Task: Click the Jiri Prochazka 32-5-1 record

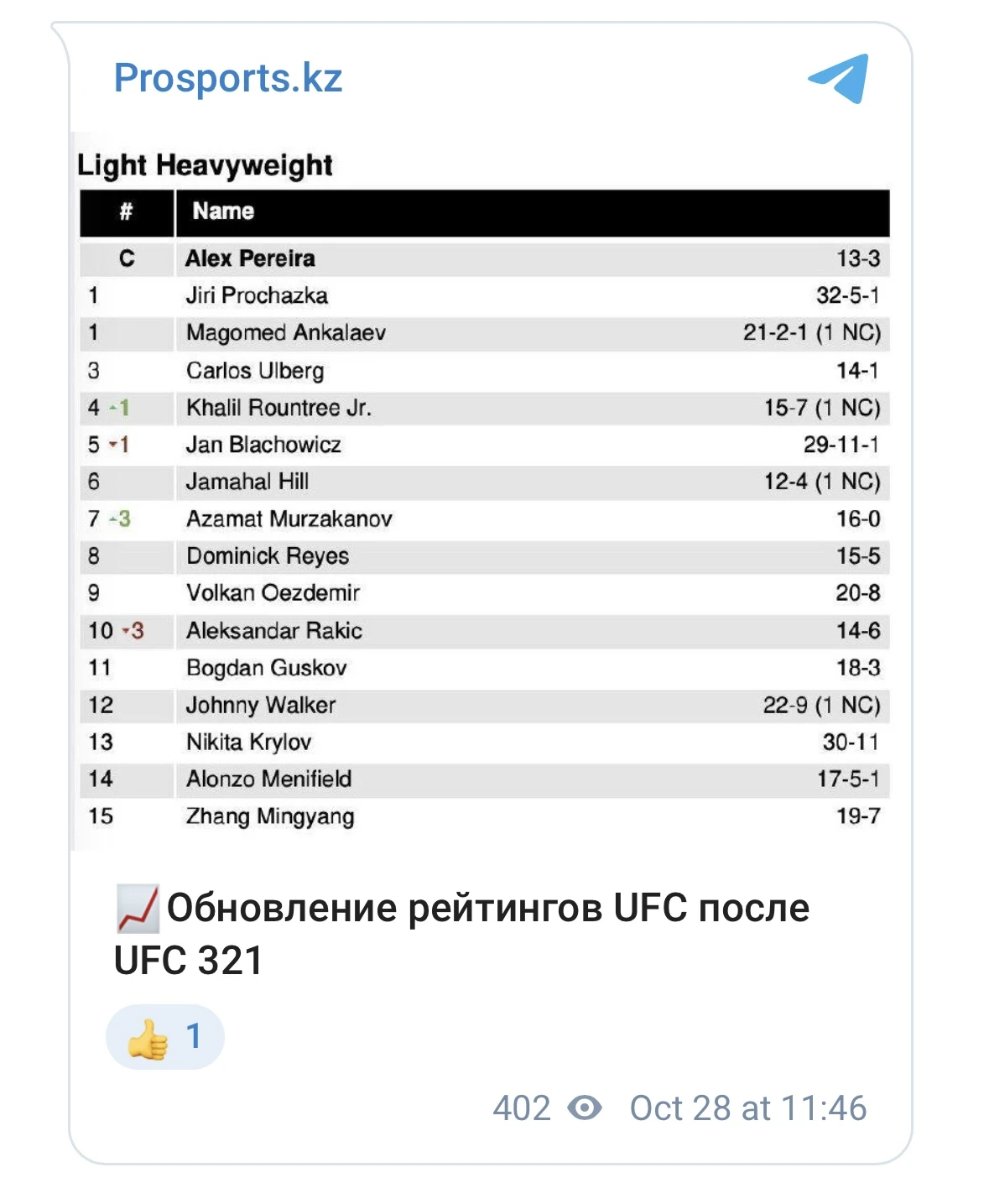Action: [x=847, y=295]
